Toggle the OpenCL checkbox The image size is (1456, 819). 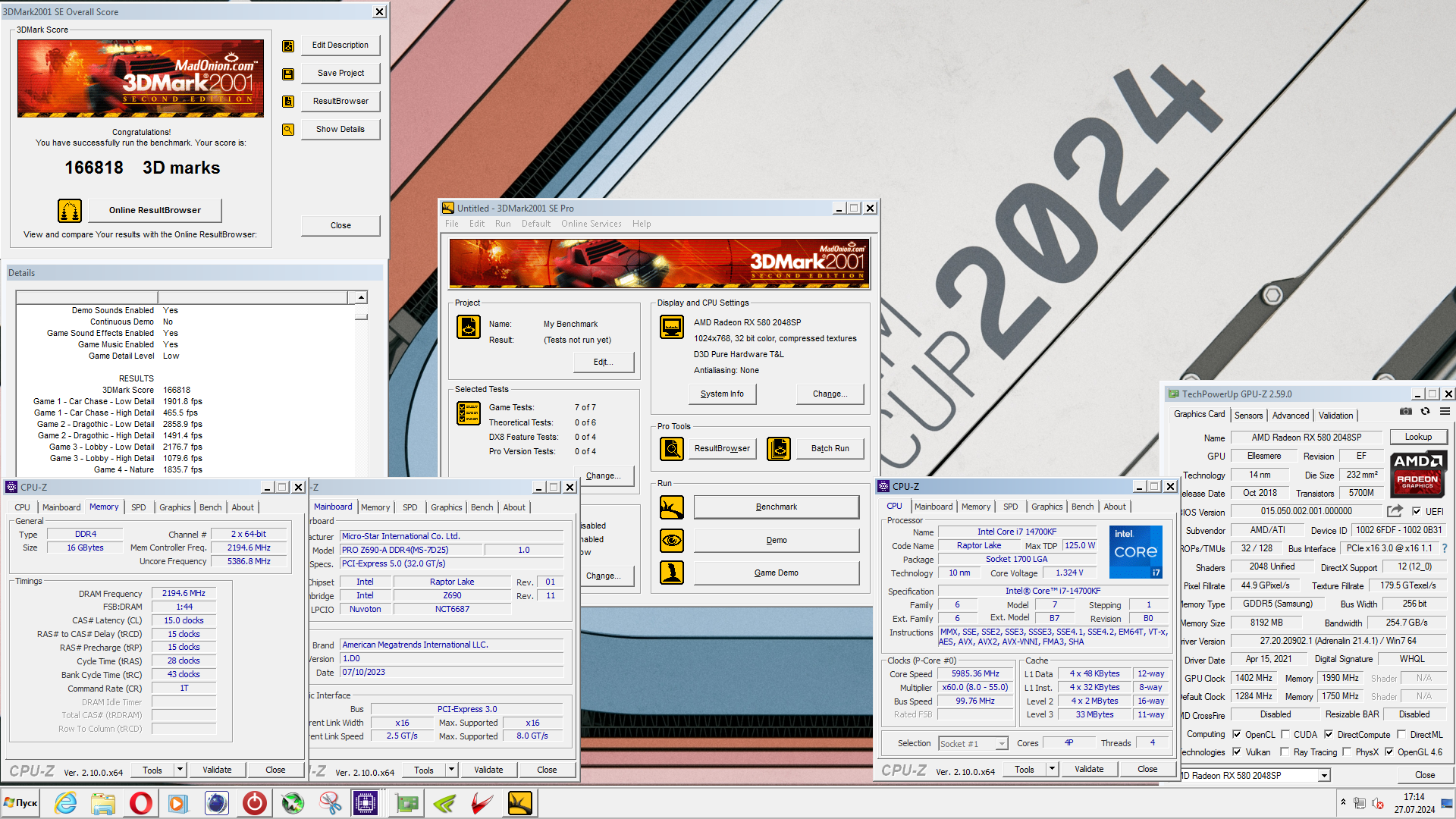pos(1237,735)
